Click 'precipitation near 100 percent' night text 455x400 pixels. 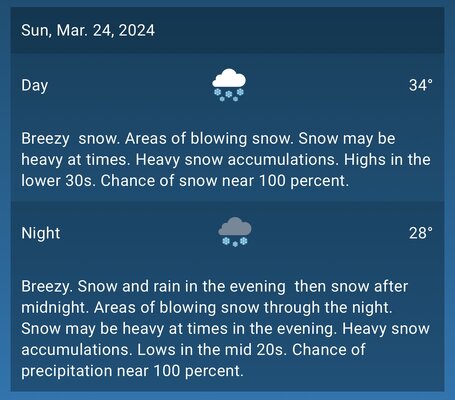click(x=132, y=371)
